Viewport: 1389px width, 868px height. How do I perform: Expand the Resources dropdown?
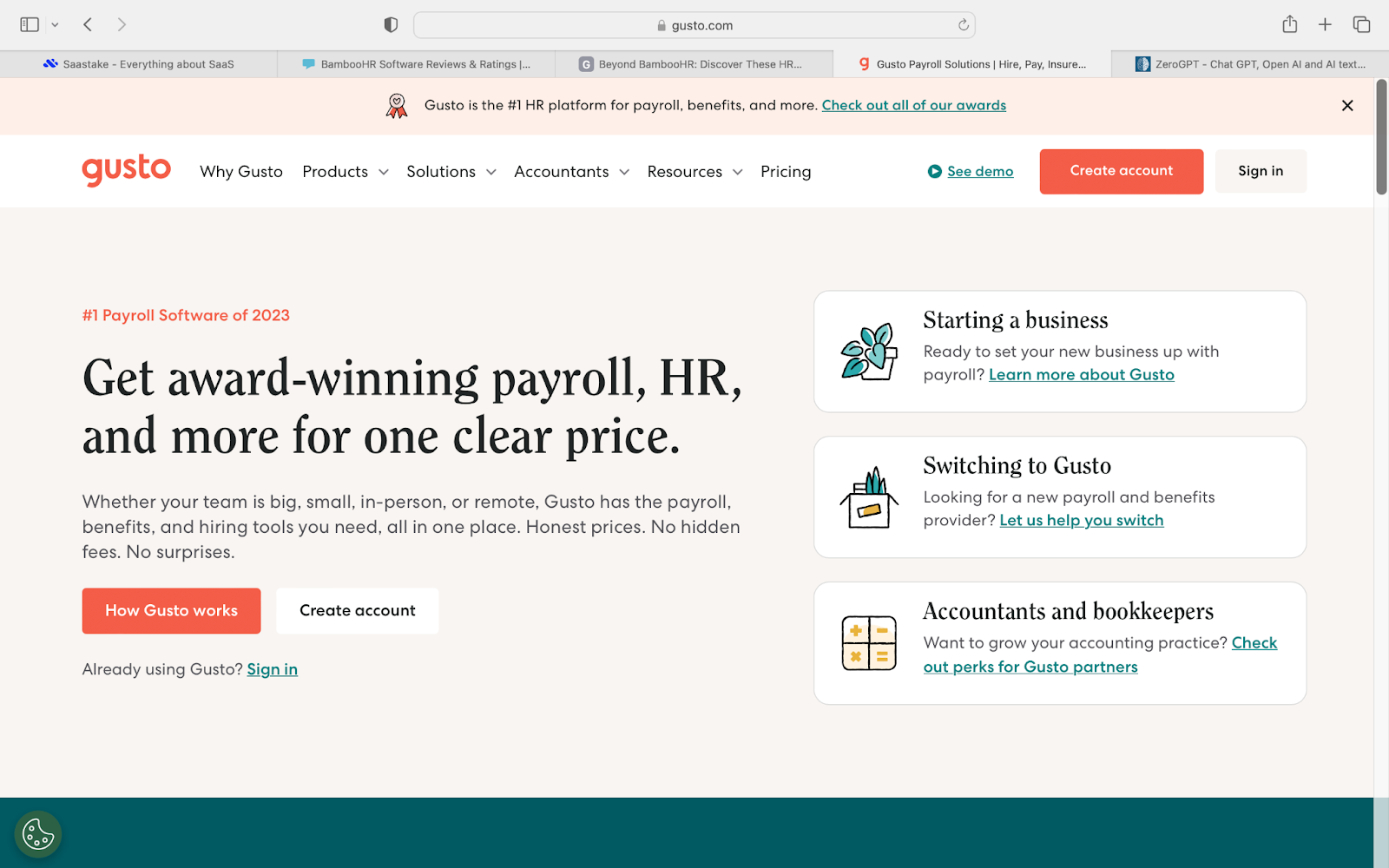[694, 172]
